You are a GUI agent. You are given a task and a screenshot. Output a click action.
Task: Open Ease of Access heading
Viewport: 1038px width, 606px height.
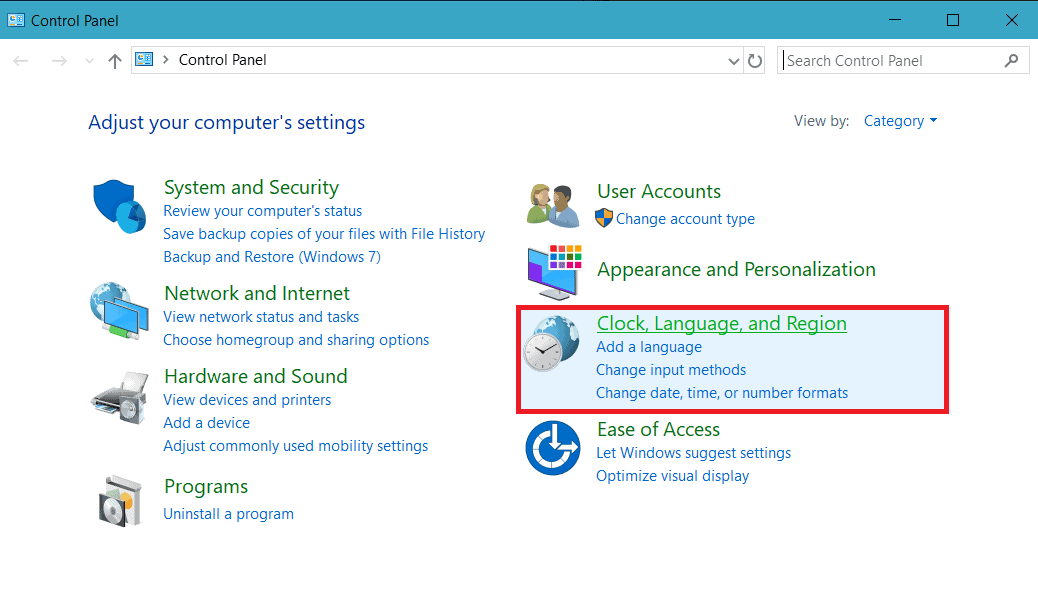[658, 429]
